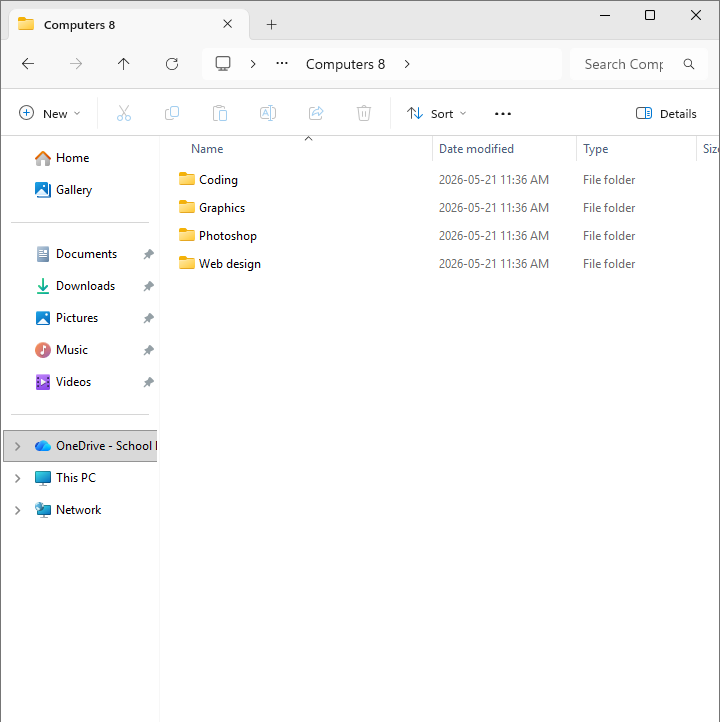Add a new tab
The width and height of the screenshot is (720, 722).
coord(272,25)
